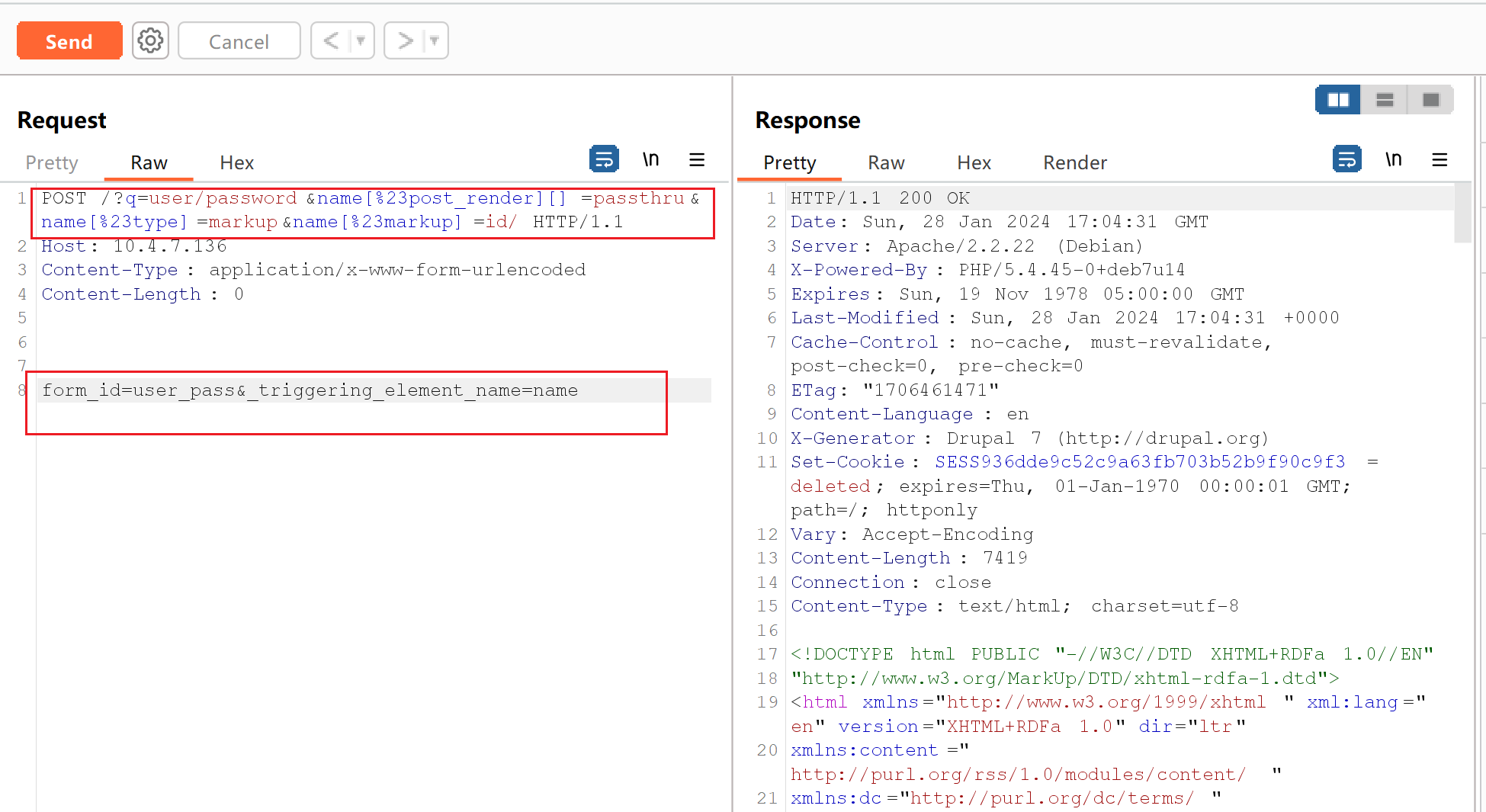The width and height of the screenshot is (1486, 812).
Task: Click the POST request line text
Action: pyautogui.click(x=371, y=210)
